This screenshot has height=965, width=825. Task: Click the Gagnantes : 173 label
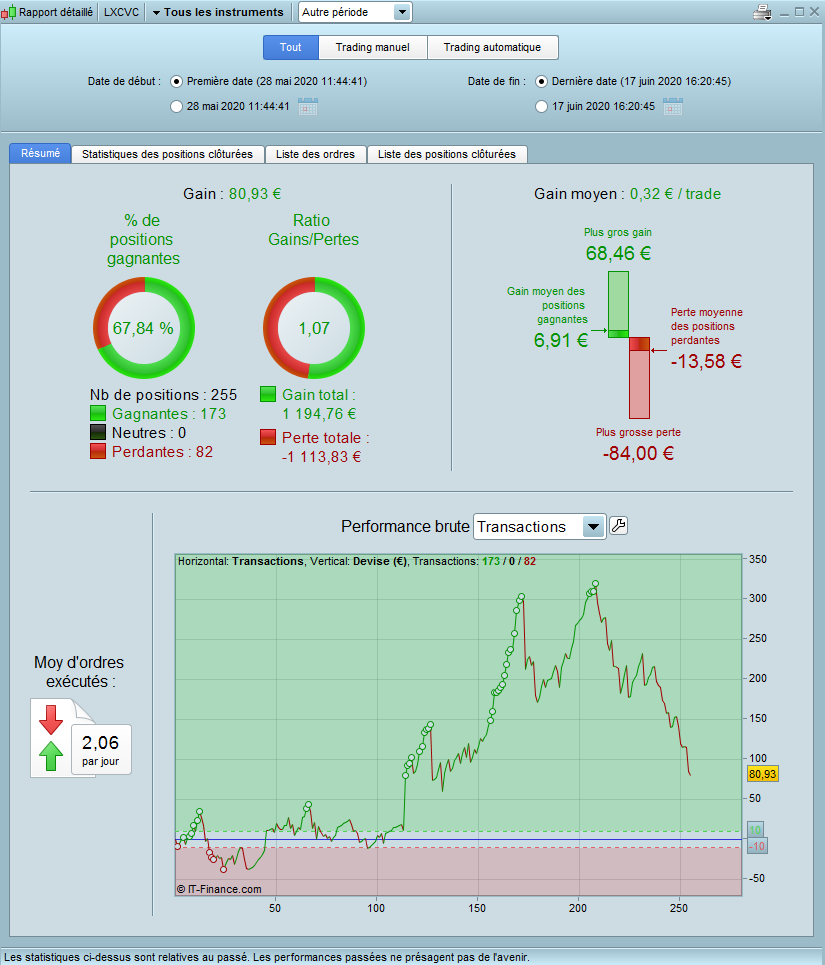(169, 414)
